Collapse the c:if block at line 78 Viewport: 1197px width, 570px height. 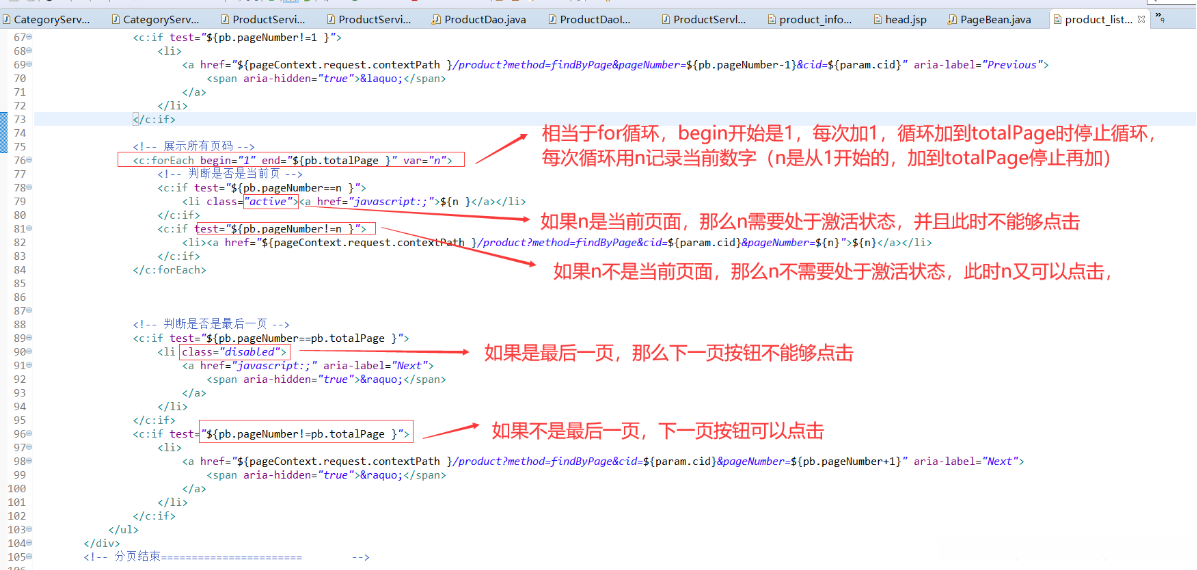(30, 188)
